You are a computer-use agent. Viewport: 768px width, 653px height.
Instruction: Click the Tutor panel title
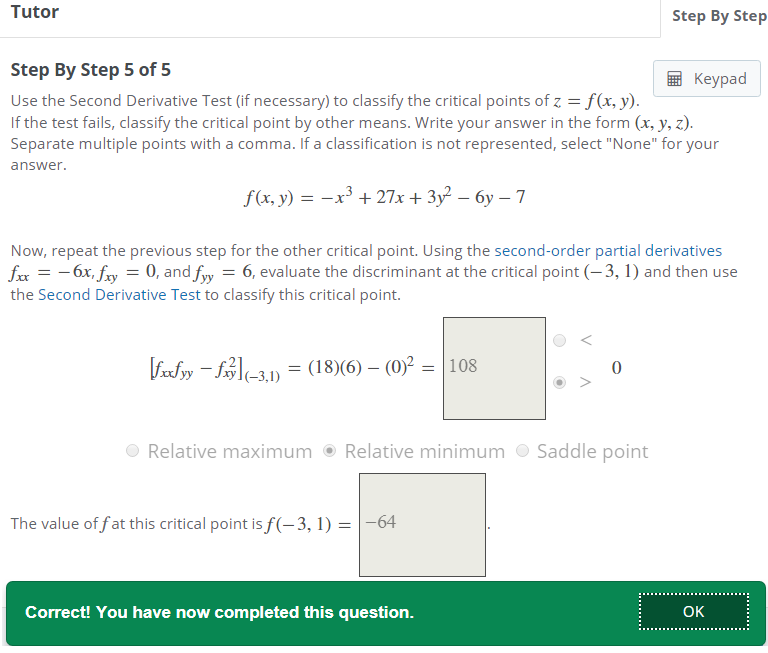pos(34,12)
